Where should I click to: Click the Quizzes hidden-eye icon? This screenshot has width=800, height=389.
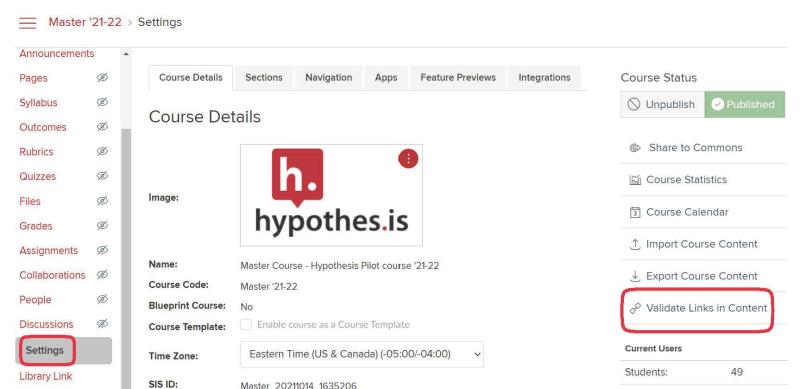tap(103, 176)
